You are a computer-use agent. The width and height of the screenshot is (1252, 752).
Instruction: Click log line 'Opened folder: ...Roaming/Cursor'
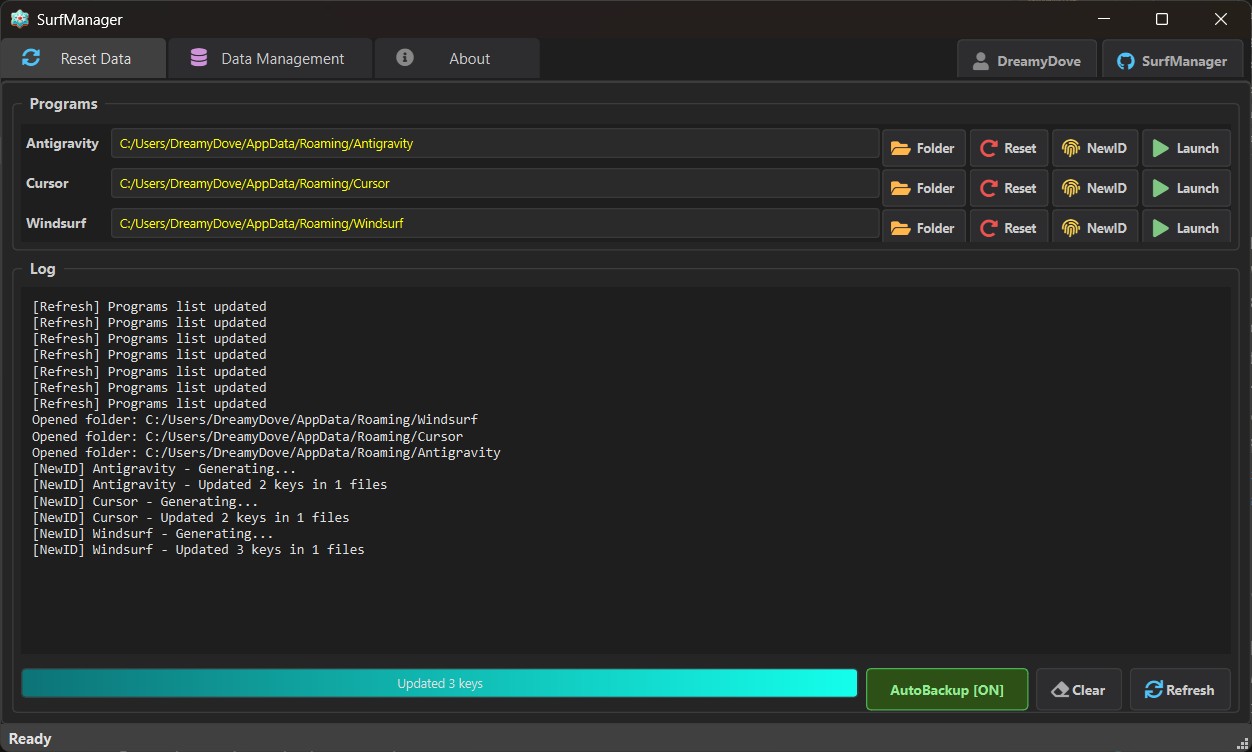point(247,436)
